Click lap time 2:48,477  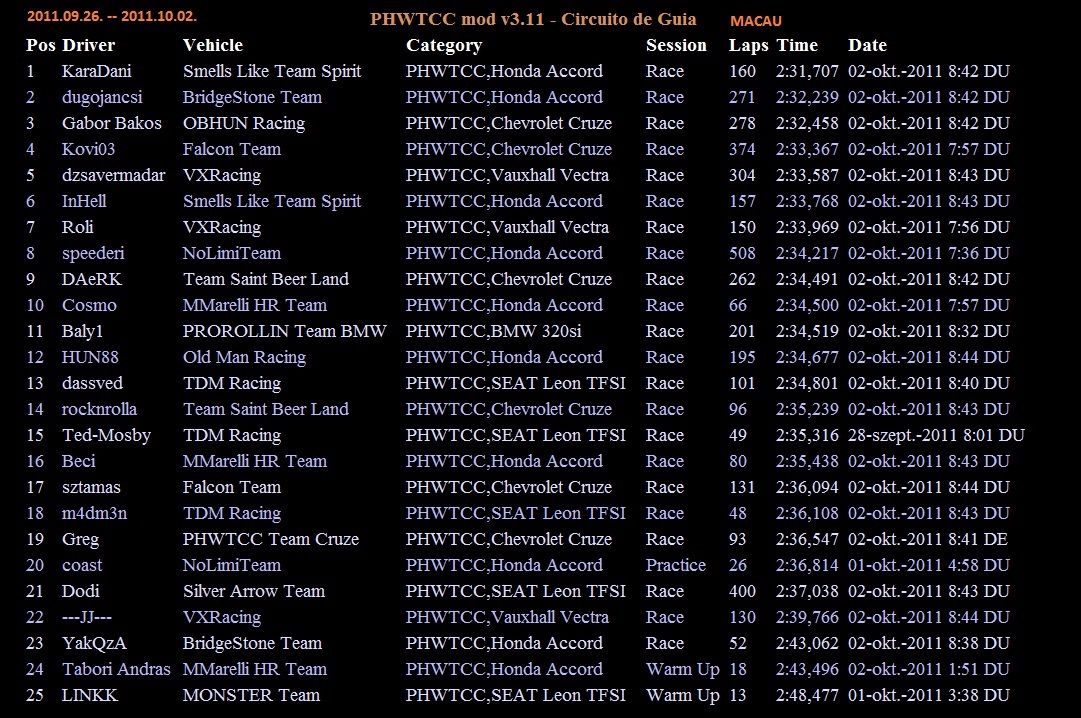point(807,696)
